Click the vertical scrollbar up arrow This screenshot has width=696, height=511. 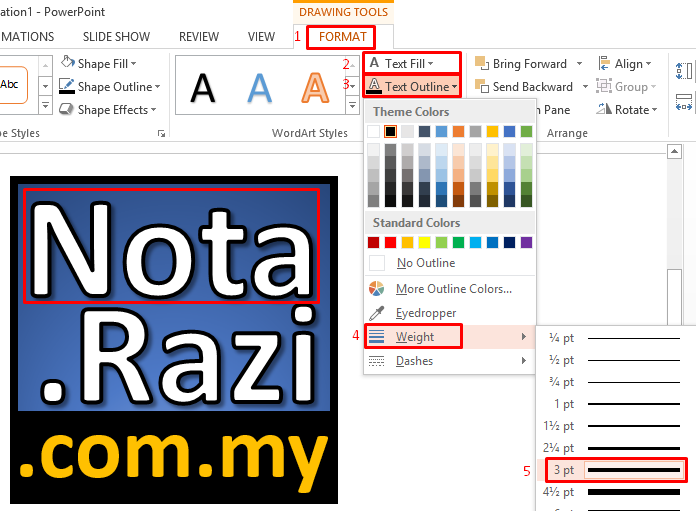[x=674, y=152]
